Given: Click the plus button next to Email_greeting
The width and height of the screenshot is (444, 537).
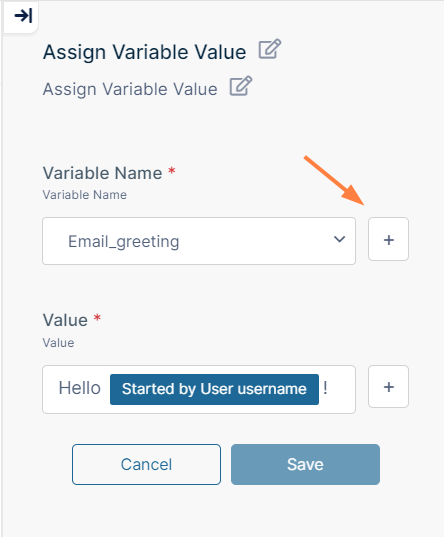Looking at the screenshot, I should pos(388,239).
